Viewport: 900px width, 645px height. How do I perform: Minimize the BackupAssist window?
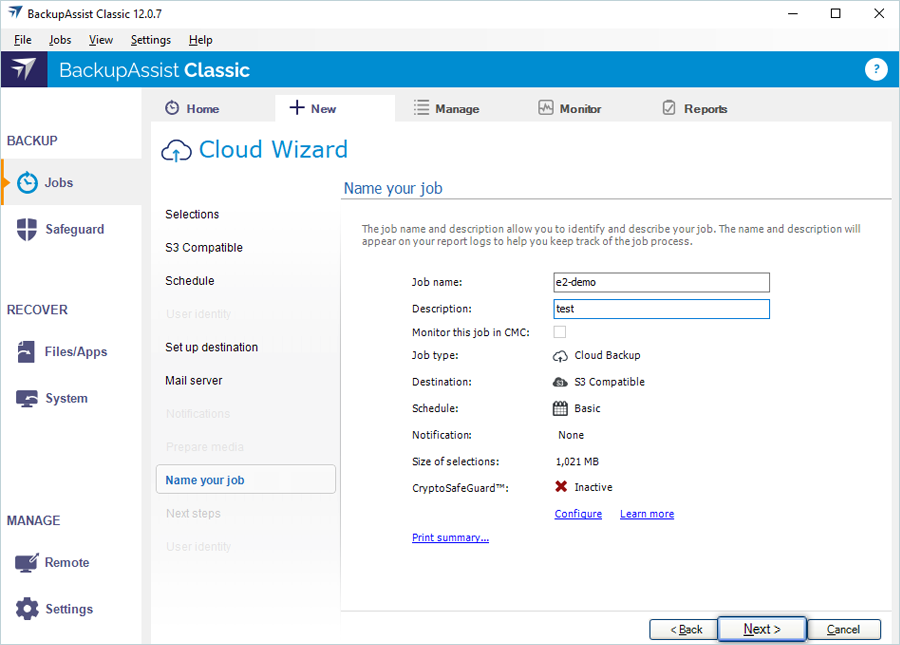(x=793, y=13)
